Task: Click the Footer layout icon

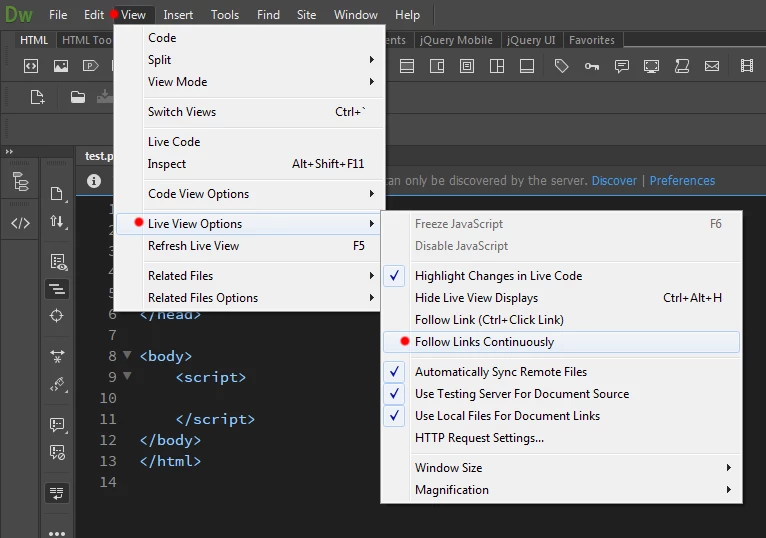Action: click(527, 66)
